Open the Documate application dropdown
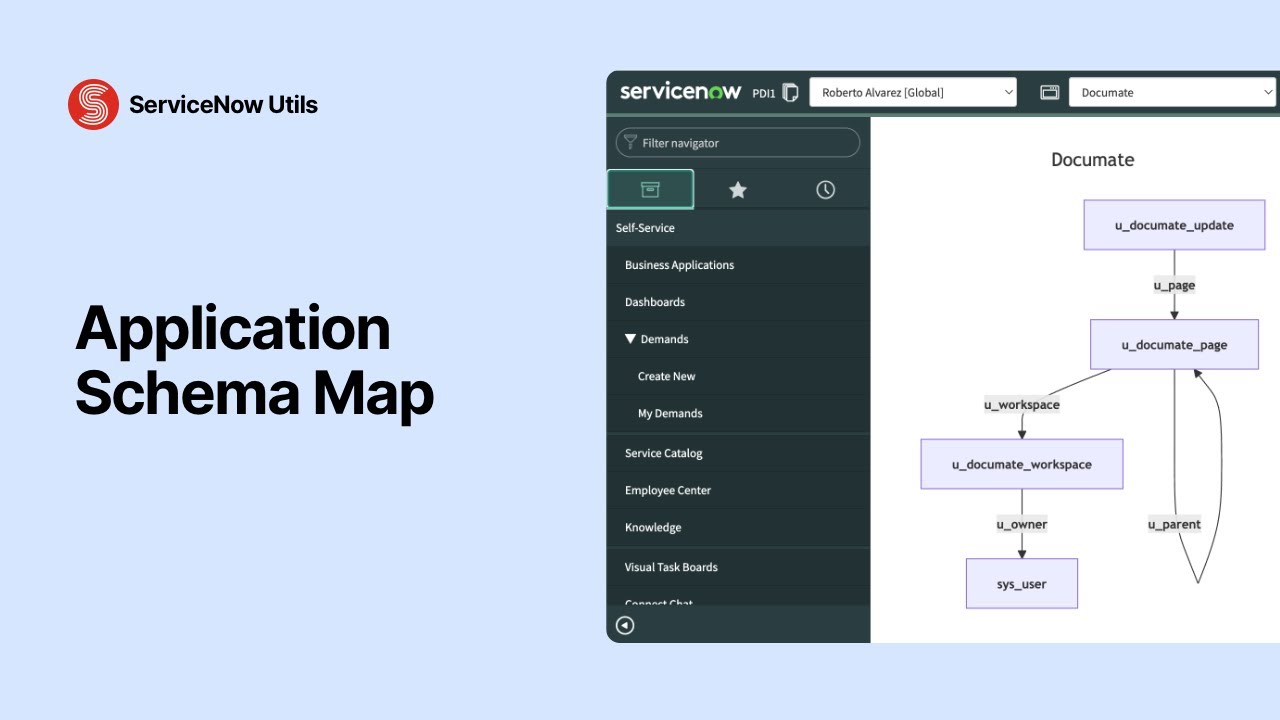The width and height of the screenshot is (1280, 720). point(1173,92)
